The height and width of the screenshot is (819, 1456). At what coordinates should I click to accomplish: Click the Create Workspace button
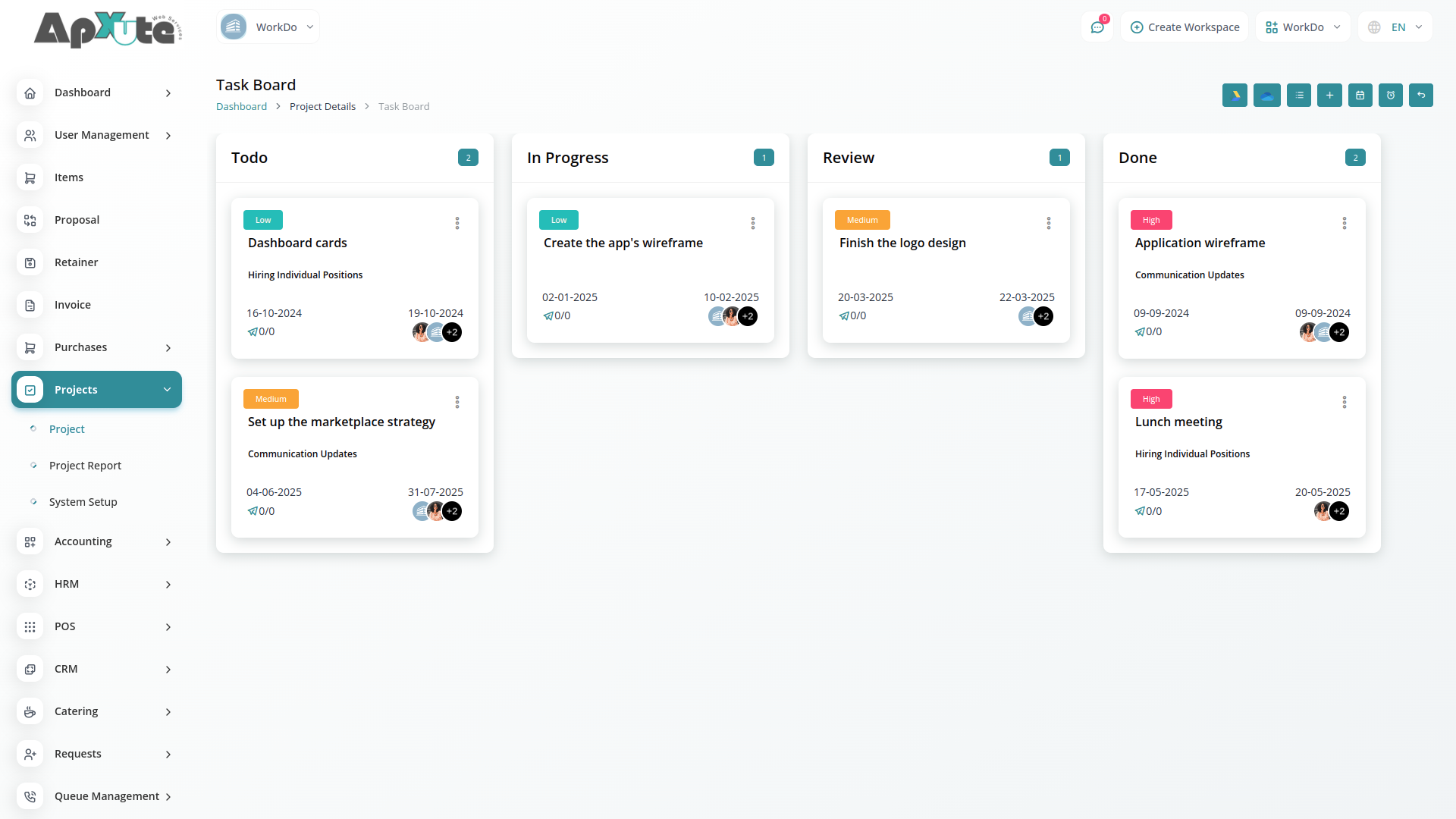click(x=1185, y=27)
